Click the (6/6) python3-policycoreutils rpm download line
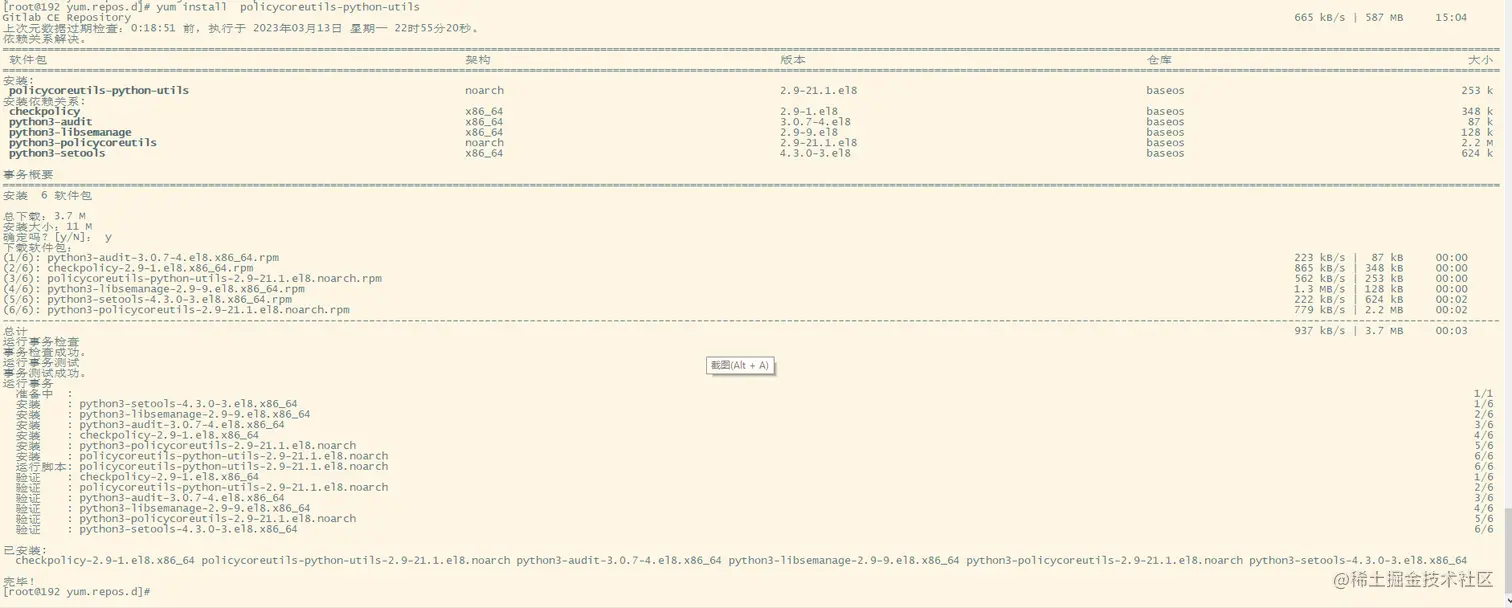Viewport: 1512px width, 608px height. pyautogui.click(x=176, y=310)
